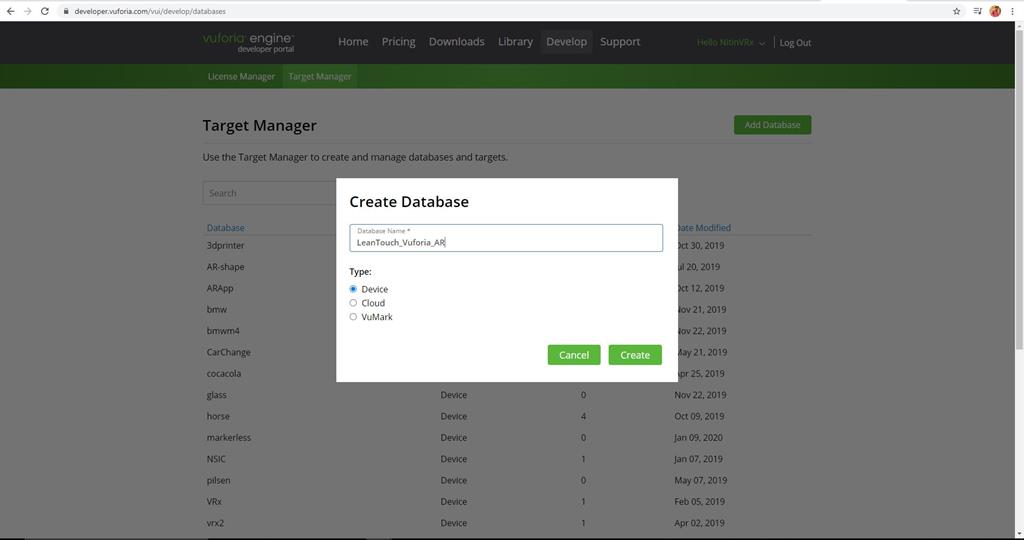This screenshot has height=540, width=1024.
Task: Open the Downloads nav item
Action: [x=456, y=42]
